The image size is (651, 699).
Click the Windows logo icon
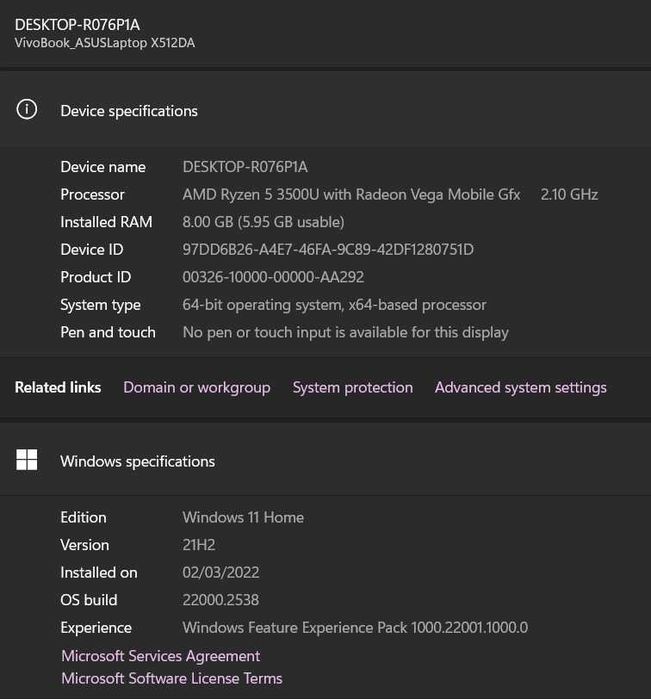point(27,460)
